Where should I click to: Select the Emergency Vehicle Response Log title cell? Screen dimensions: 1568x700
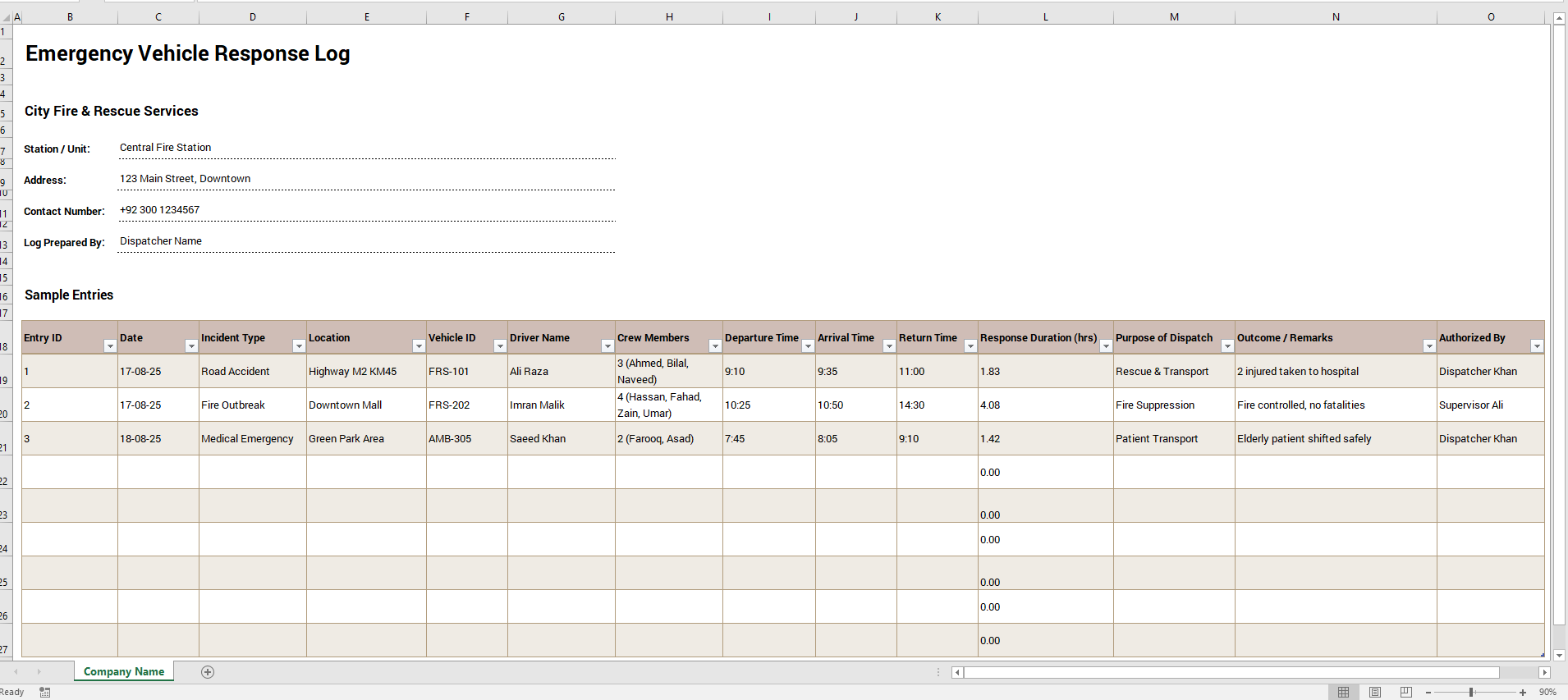(x=188, y=53)
